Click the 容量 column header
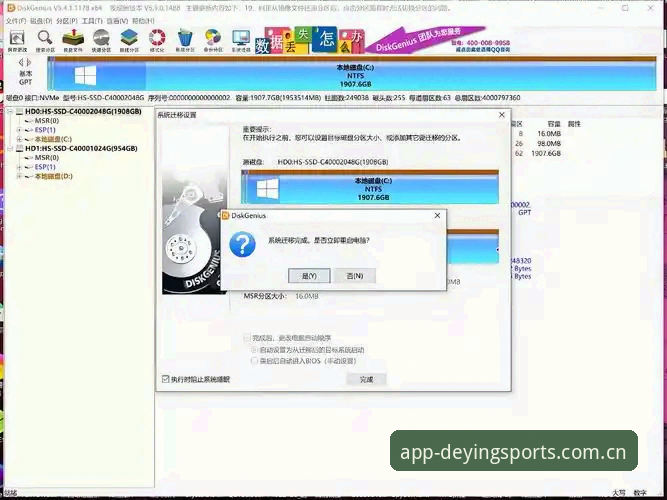 point(554,124)
